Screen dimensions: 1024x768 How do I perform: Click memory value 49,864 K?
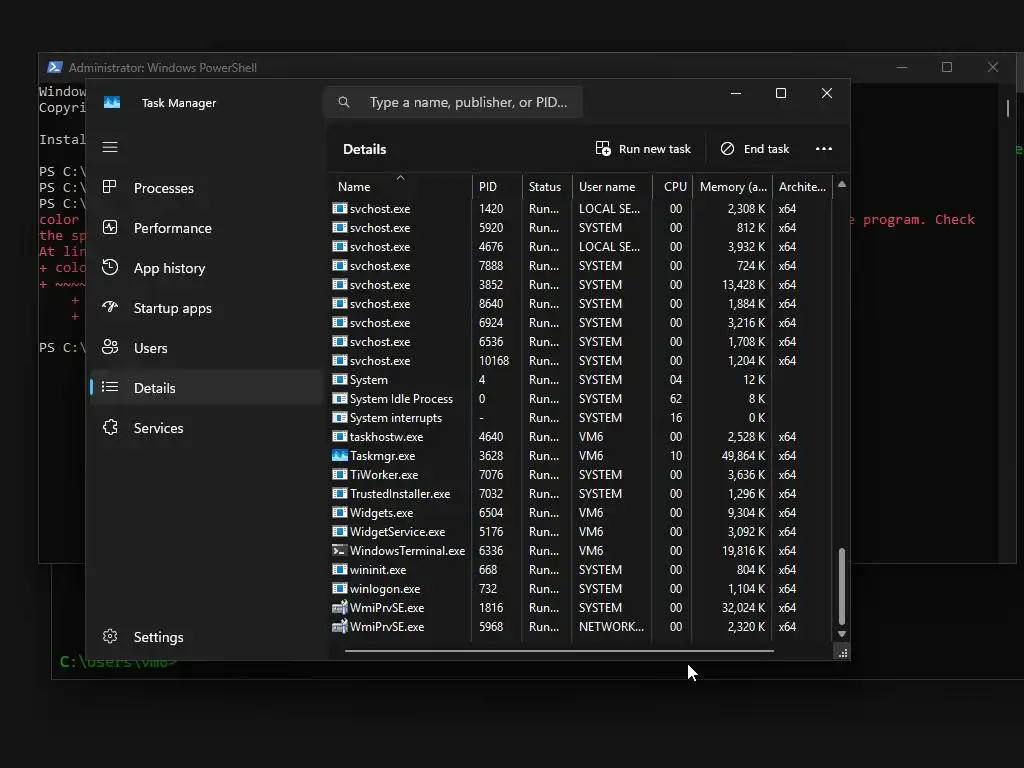click(x=743, y=455)
